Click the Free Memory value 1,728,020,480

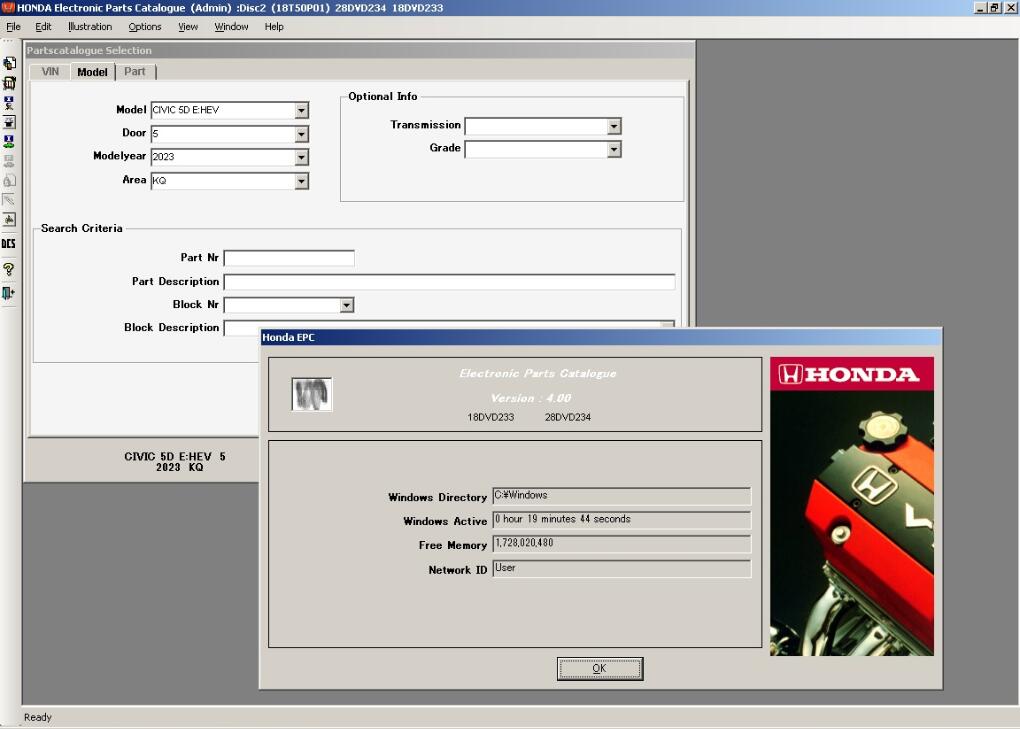622,544
